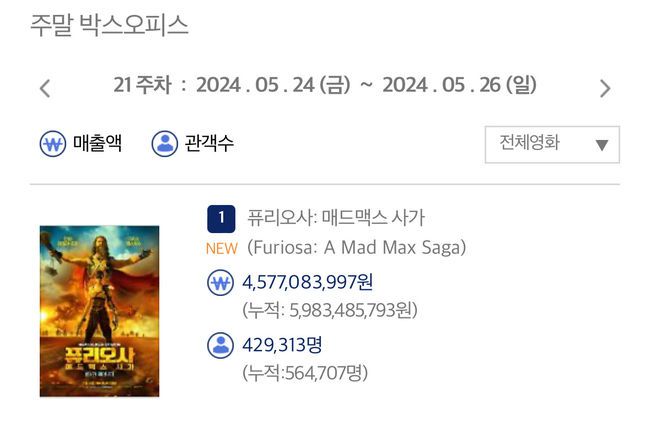This screenshot has width=650, height=432.
Task: Toggle the 매출액 revenue filter
Action: (80, 144)
